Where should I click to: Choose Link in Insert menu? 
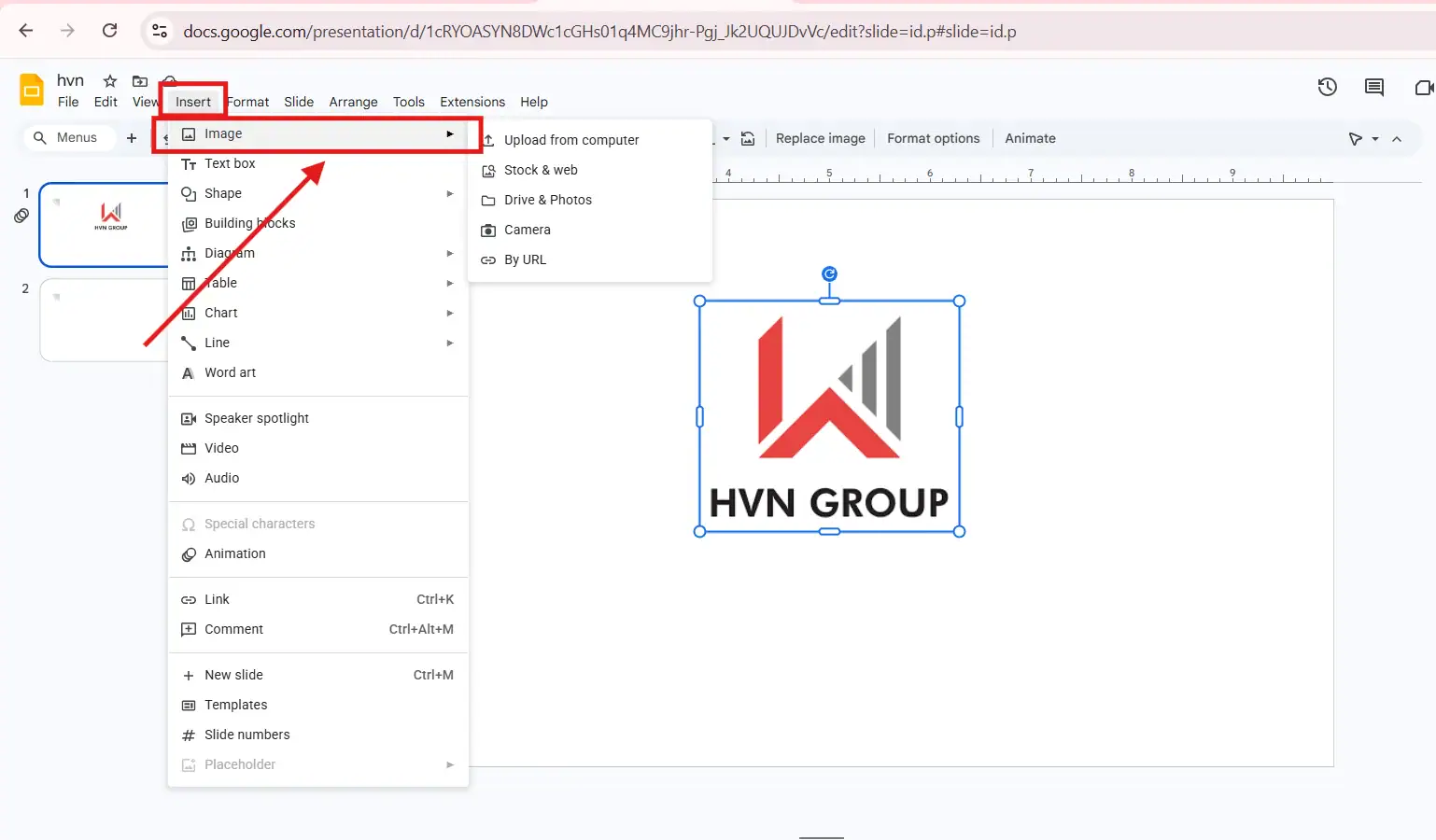click(317, 599)
